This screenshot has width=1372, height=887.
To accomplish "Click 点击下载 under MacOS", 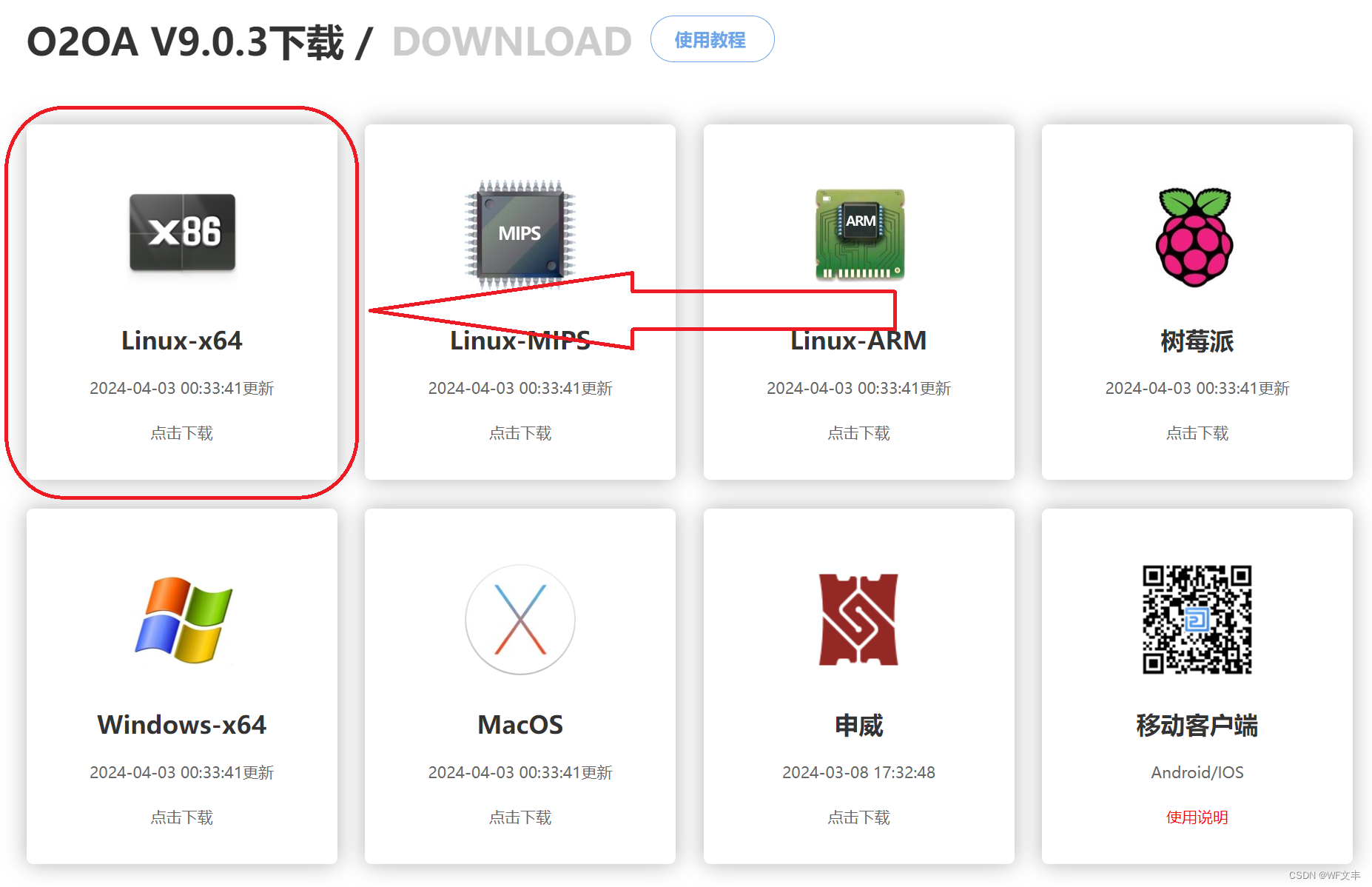I will 519,817.
